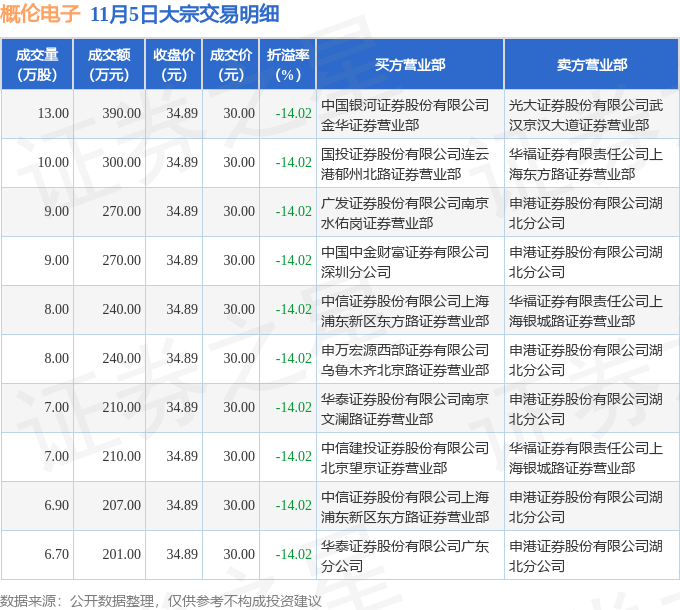Select the 成交量(万股) column header
Image resolution: width=680 pixels, height=610 pixels.
pyautogui.click(x=37, y=65)
